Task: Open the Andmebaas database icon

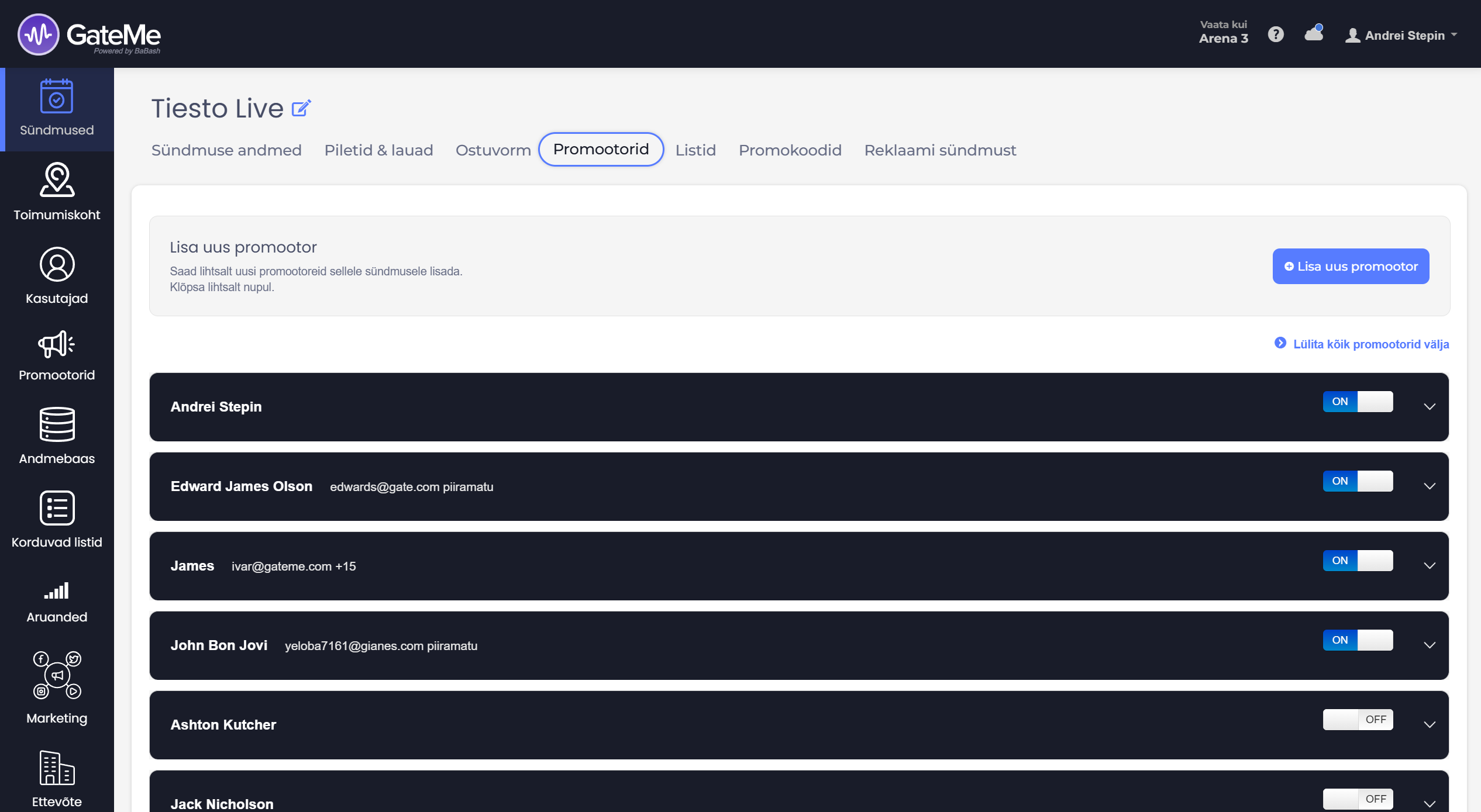Action: [x=57, y=424]
